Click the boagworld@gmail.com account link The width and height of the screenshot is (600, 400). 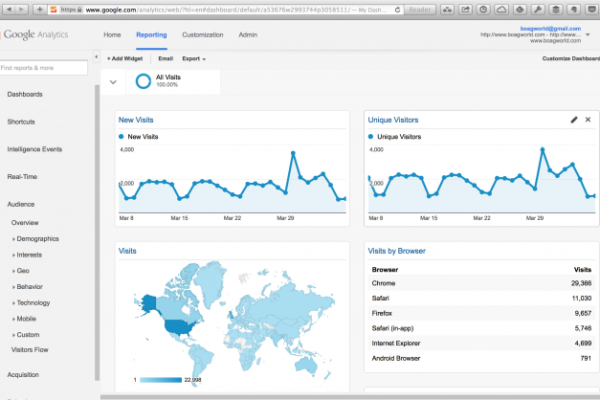tap(550, 29)
